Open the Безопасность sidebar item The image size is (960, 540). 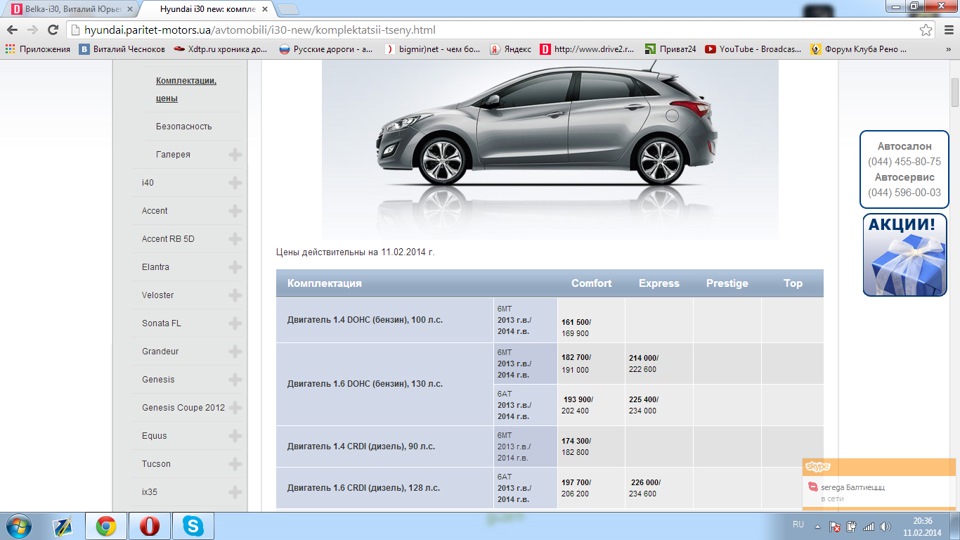pos(184,126)
